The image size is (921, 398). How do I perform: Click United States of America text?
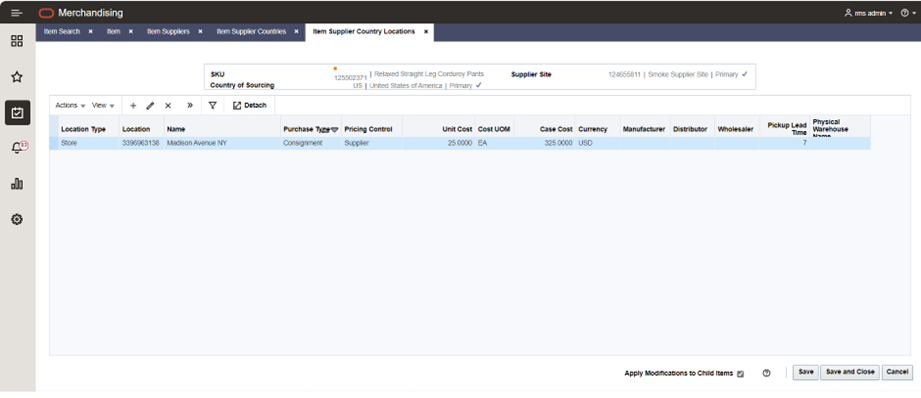[405, 86]
